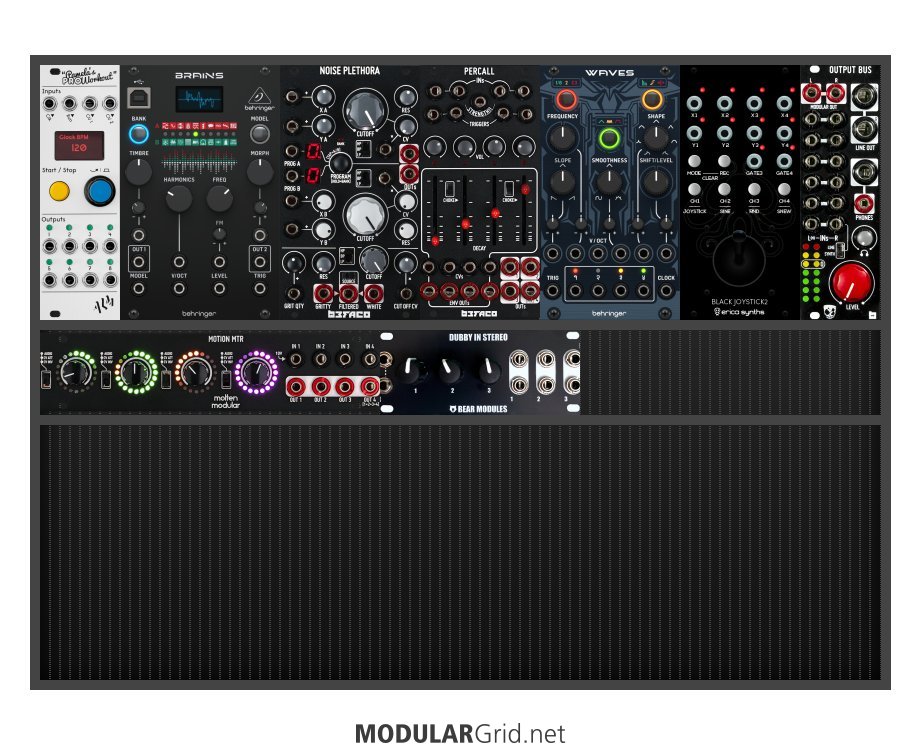Image resolution: width=921 pixels, height=755 pixels.
Task: Push the CH4 SKEW button on Black Joystick2
Action: [784, 189]
